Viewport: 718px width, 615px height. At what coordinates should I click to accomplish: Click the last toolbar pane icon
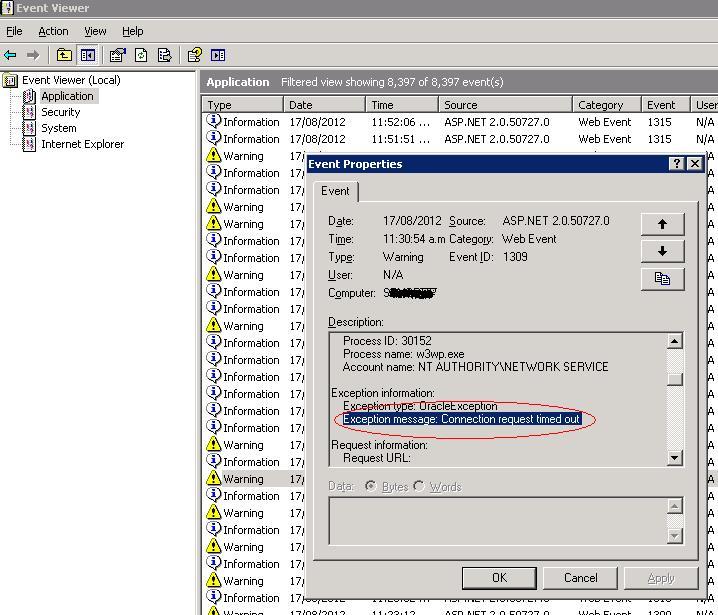click(218, 55)
